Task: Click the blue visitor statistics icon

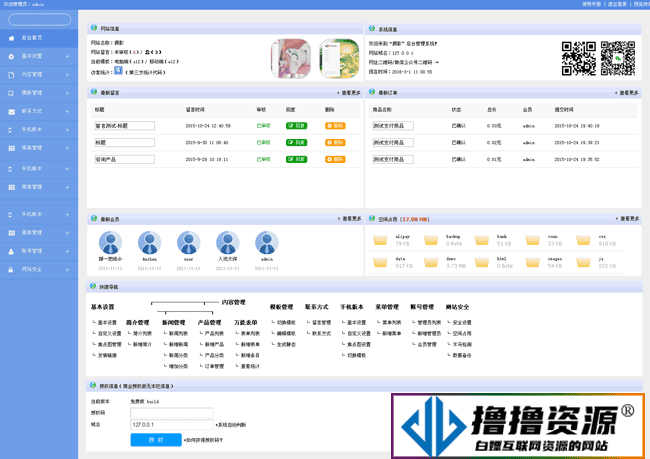Action: pos(118,70)
